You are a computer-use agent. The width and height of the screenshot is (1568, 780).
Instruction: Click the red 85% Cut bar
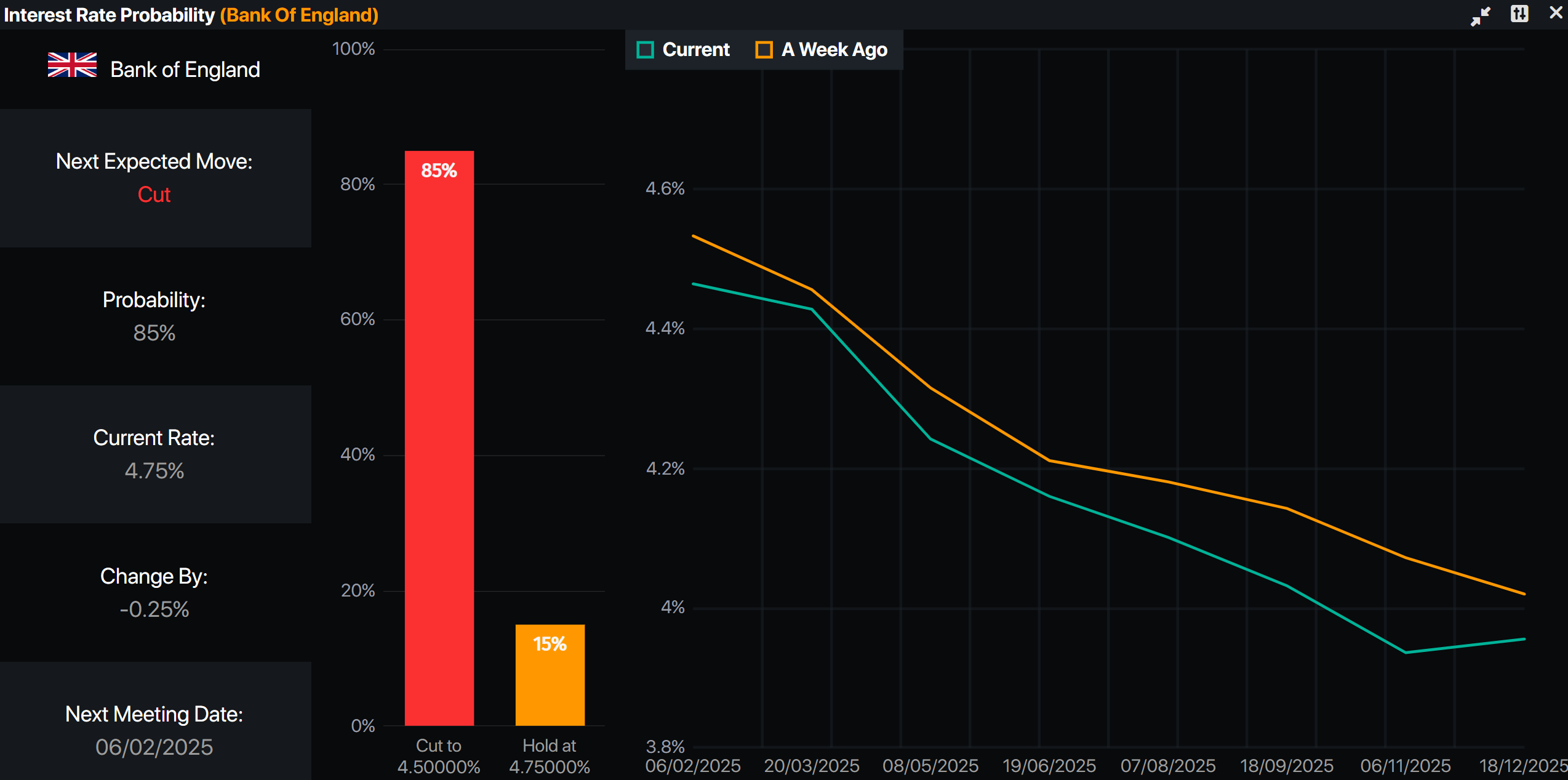[439, 437]
